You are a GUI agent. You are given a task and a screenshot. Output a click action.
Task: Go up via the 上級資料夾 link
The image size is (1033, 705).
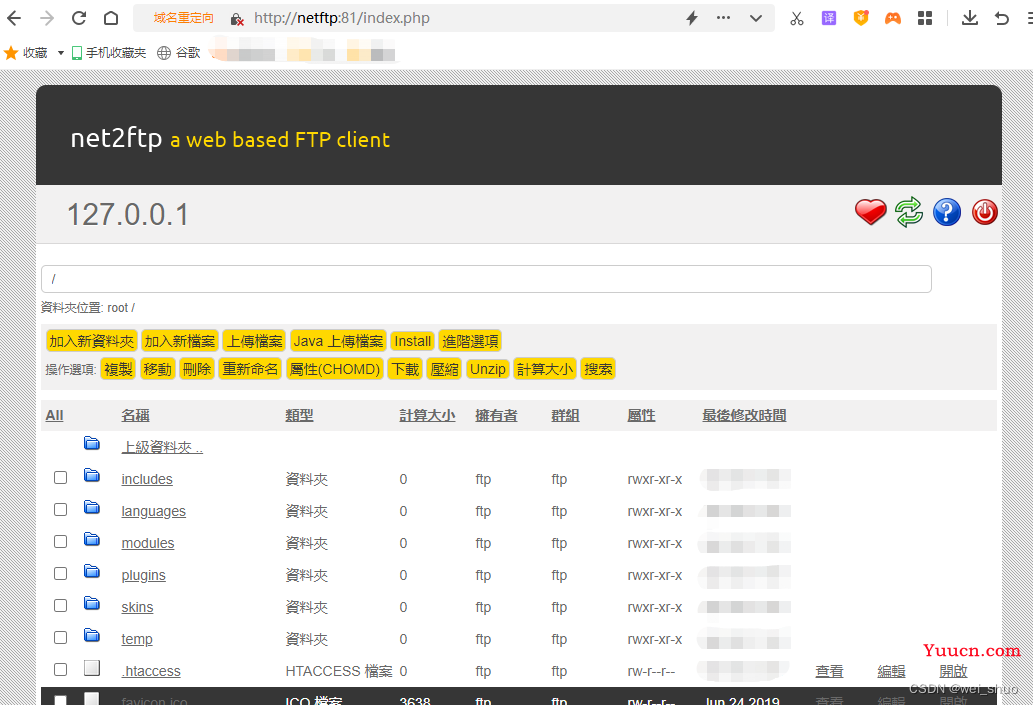point(162,447)
